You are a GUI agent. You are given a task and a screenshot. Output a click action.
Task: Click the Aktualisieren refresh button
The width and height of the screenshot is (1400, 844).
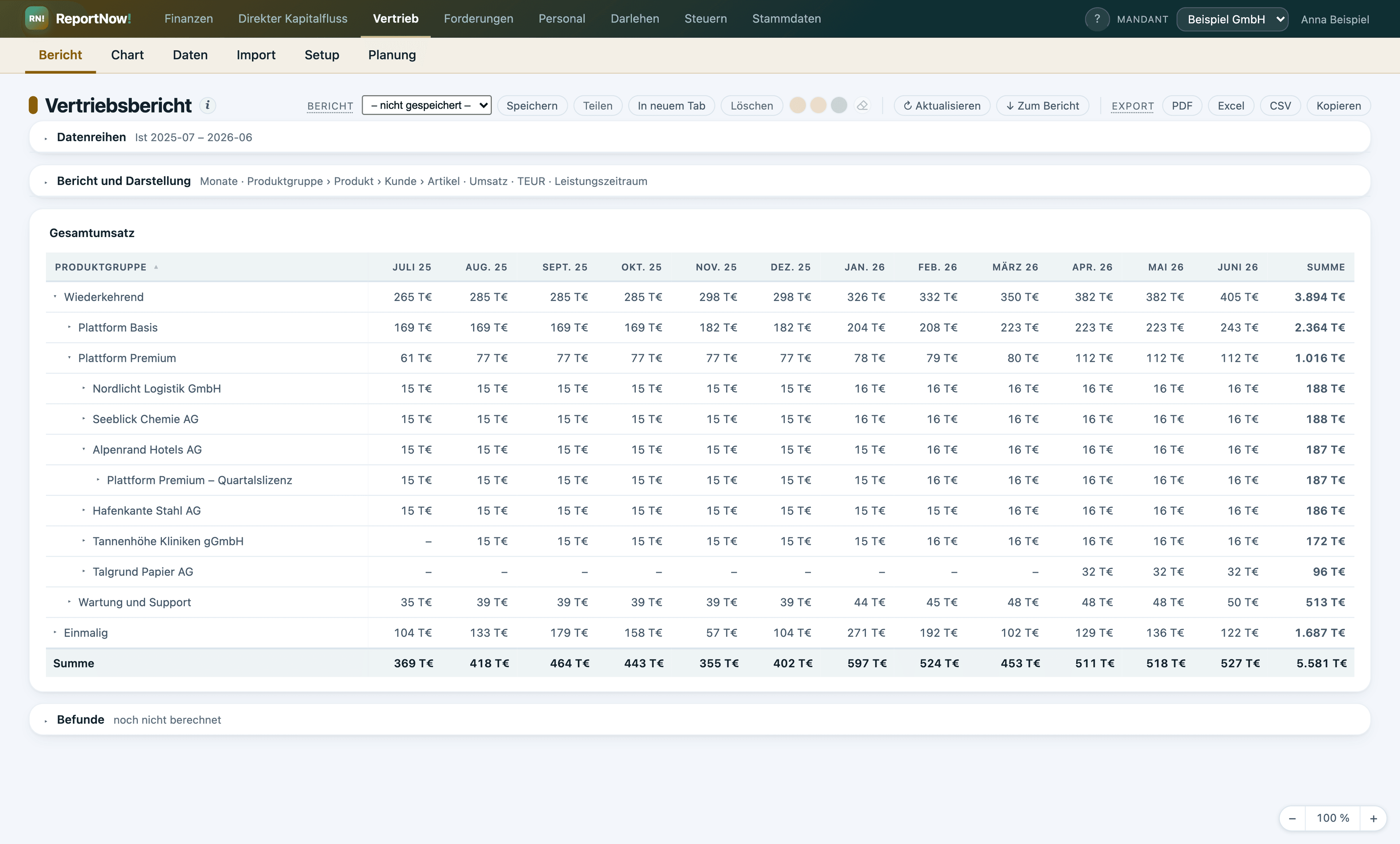point(942,106)
